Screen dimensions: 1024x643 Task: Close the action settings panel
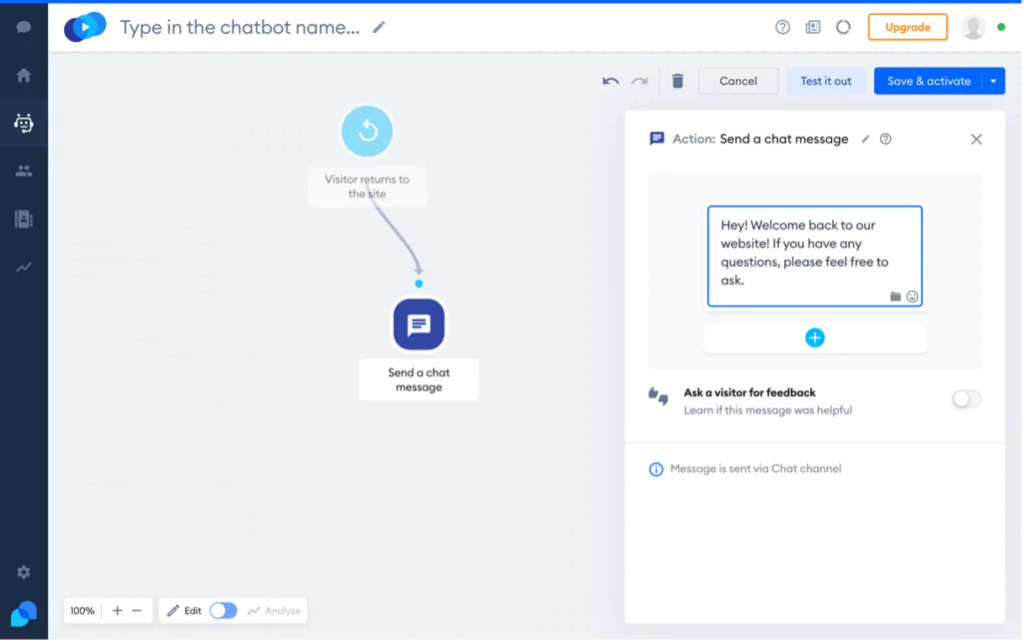click(976, 139)
